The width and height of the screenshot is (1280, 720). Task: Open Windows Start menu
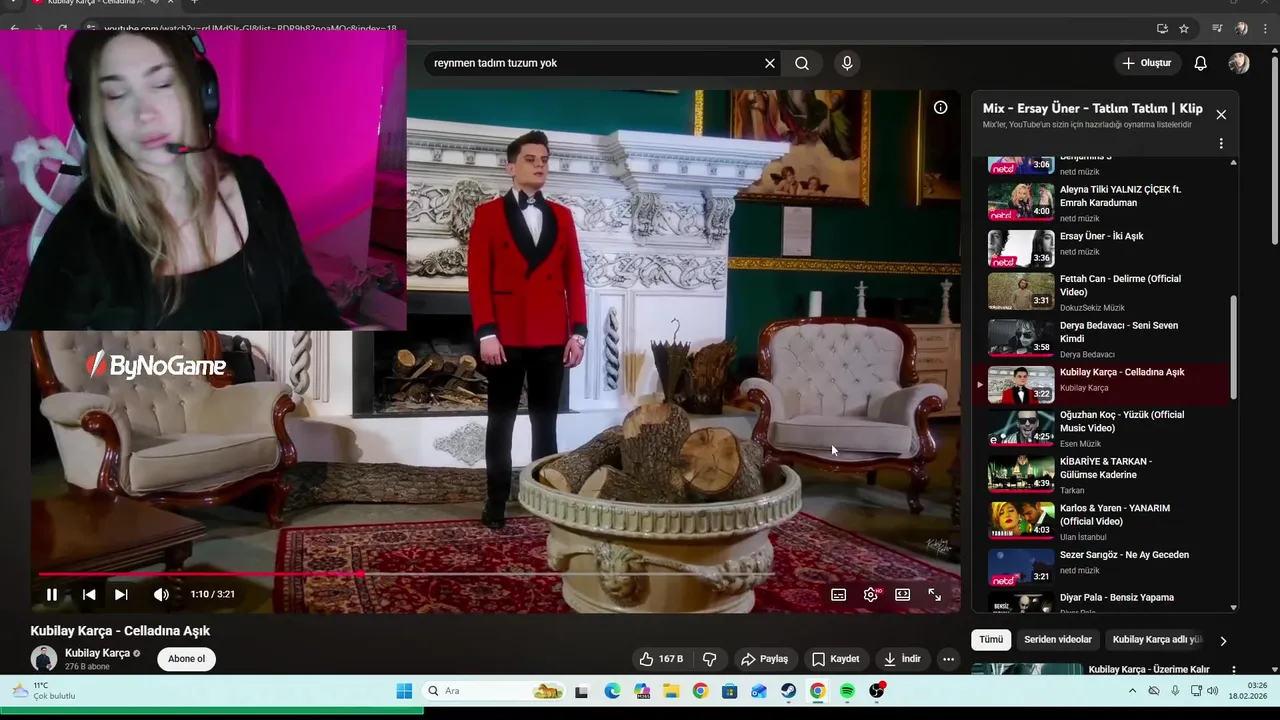[x=404, y=691]
